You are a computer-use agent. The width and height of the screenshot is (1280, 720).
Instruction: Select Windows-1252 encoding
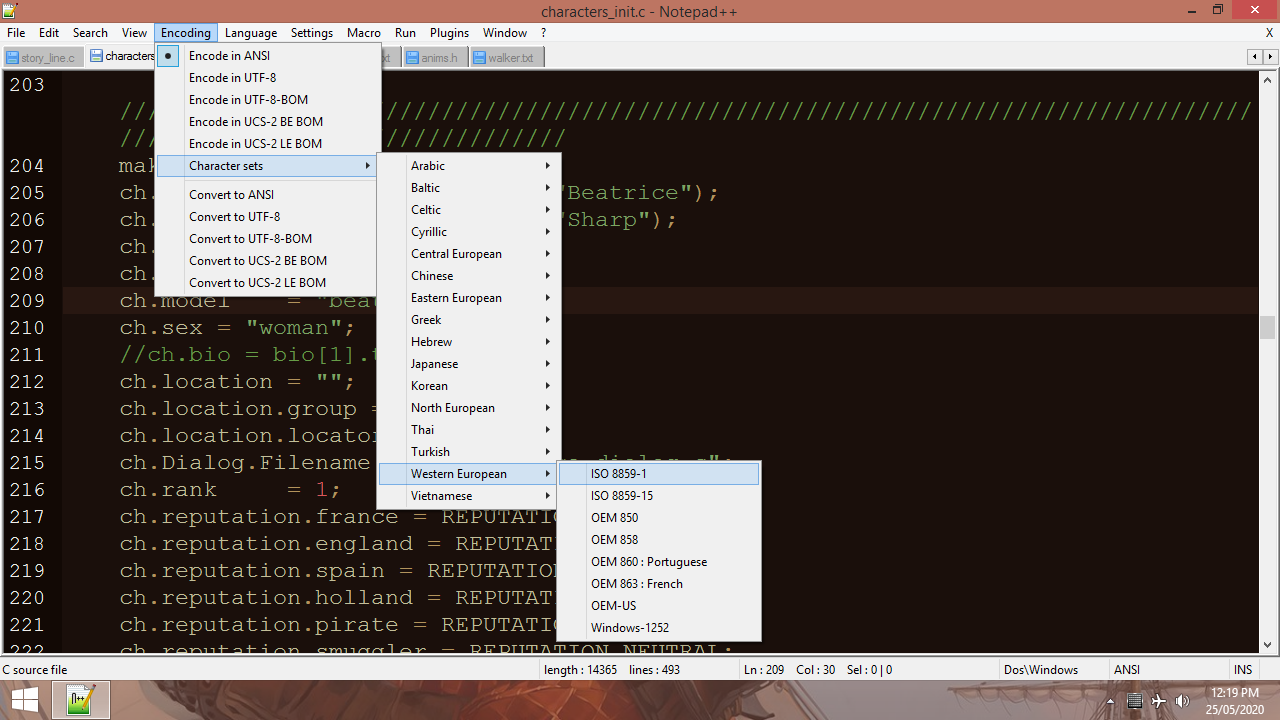coord(659,628)
